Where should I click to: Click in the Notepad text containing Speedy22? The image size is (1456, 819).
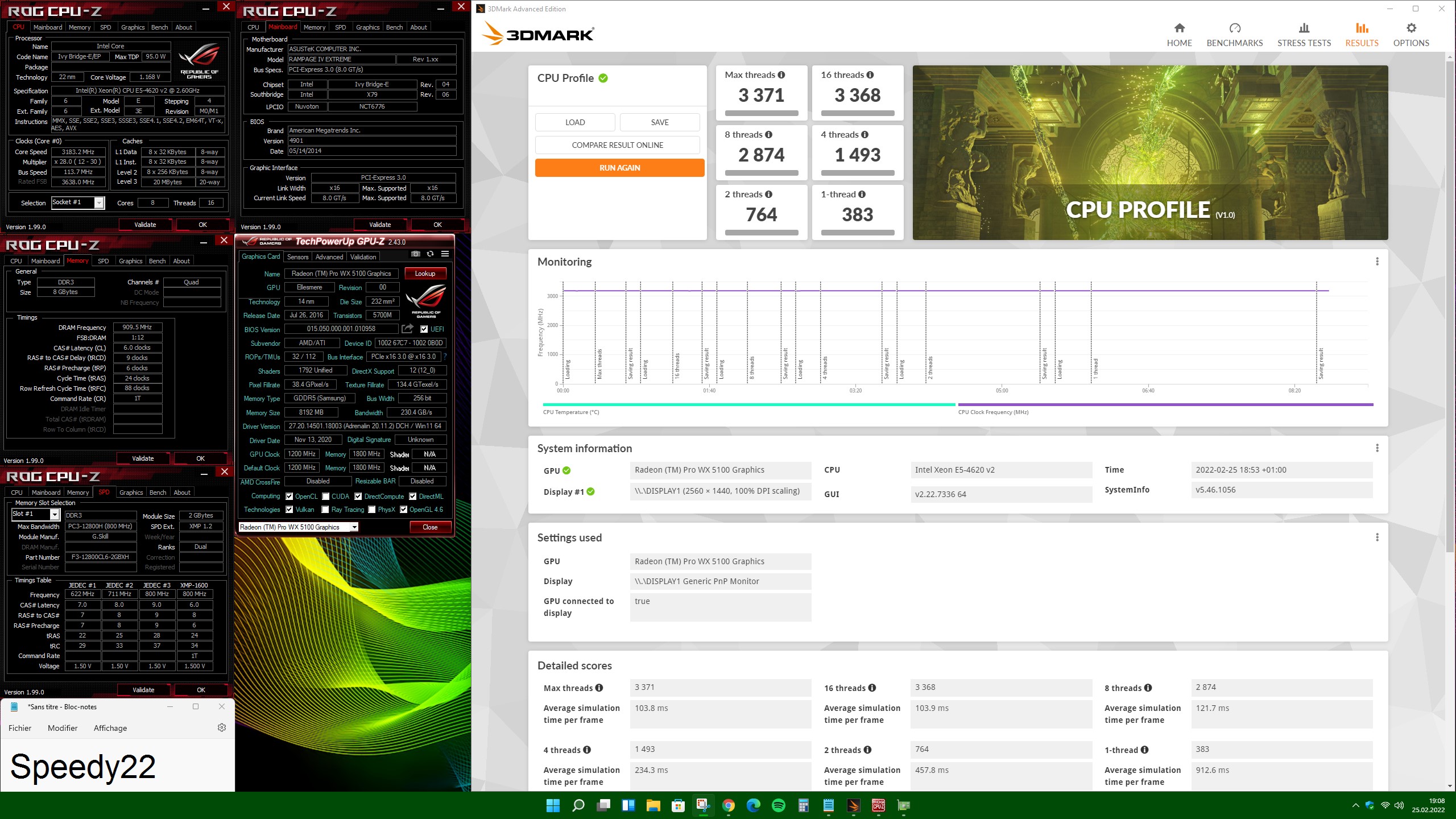(x=83, y=767)
